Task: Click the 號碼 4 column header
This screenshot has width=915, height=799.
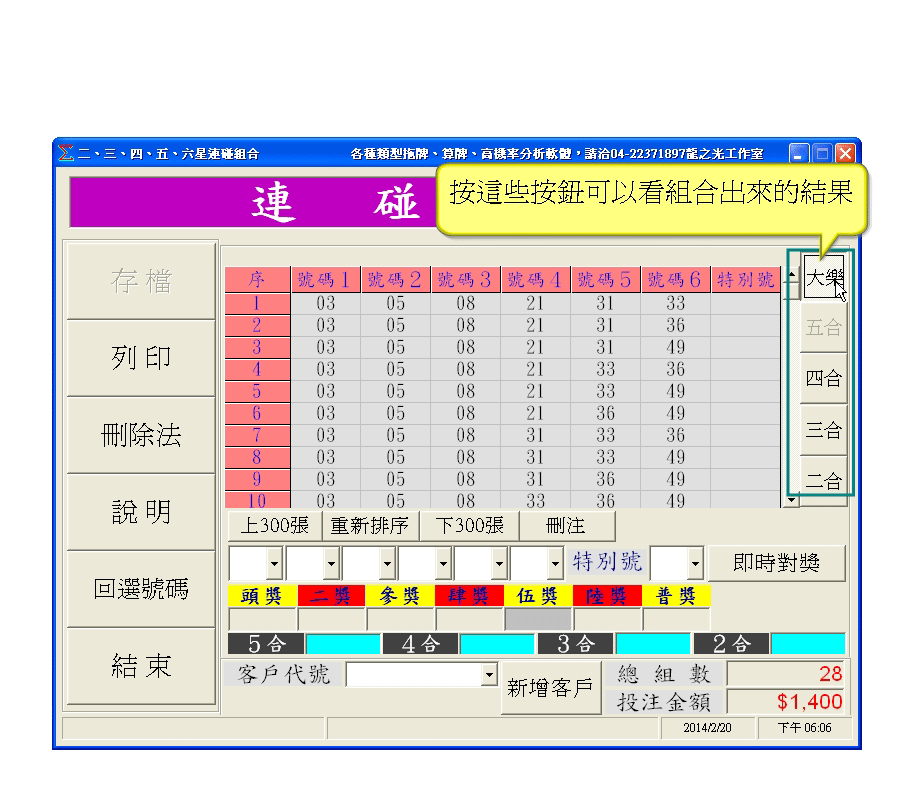Action: pyautogui.click(x=536, y=280)
